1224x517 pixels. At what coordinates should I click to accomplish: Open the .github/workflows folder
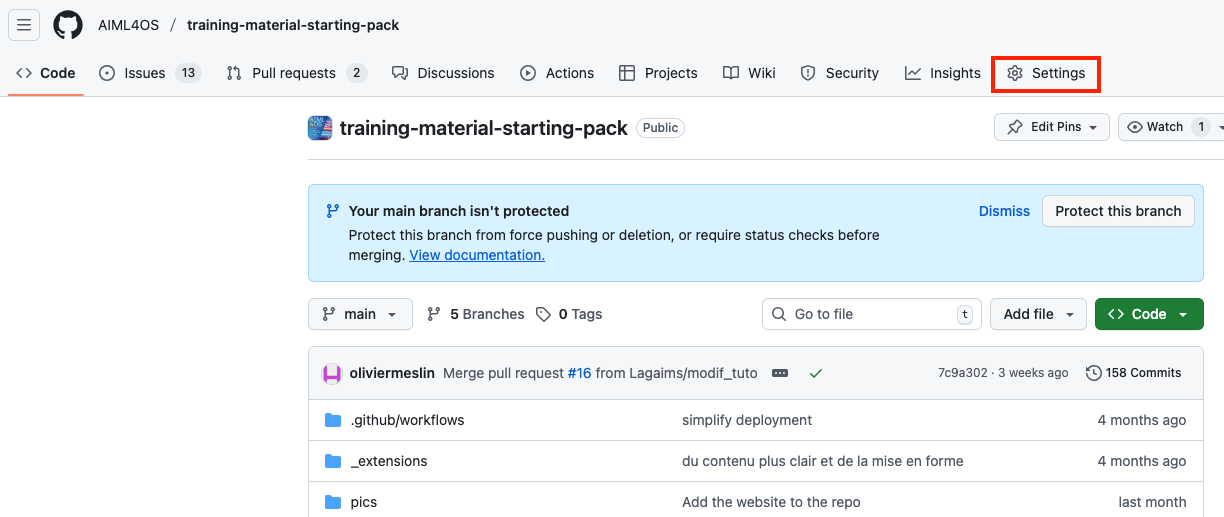pyautogui.click(x=407, y=420)
